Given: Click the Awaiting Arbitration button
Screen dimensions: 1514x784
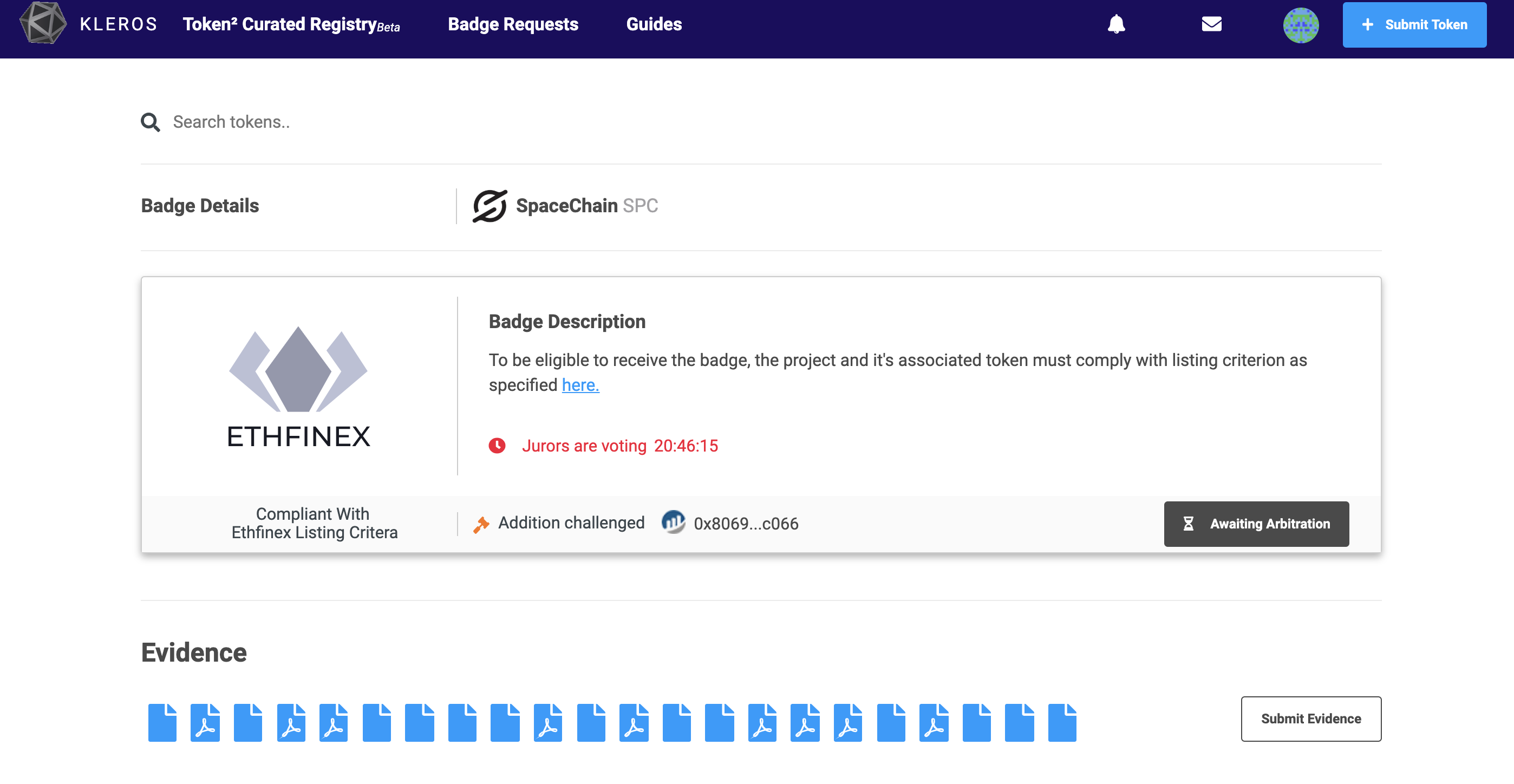Looking at the screenshot, I should coord(1255,523).
